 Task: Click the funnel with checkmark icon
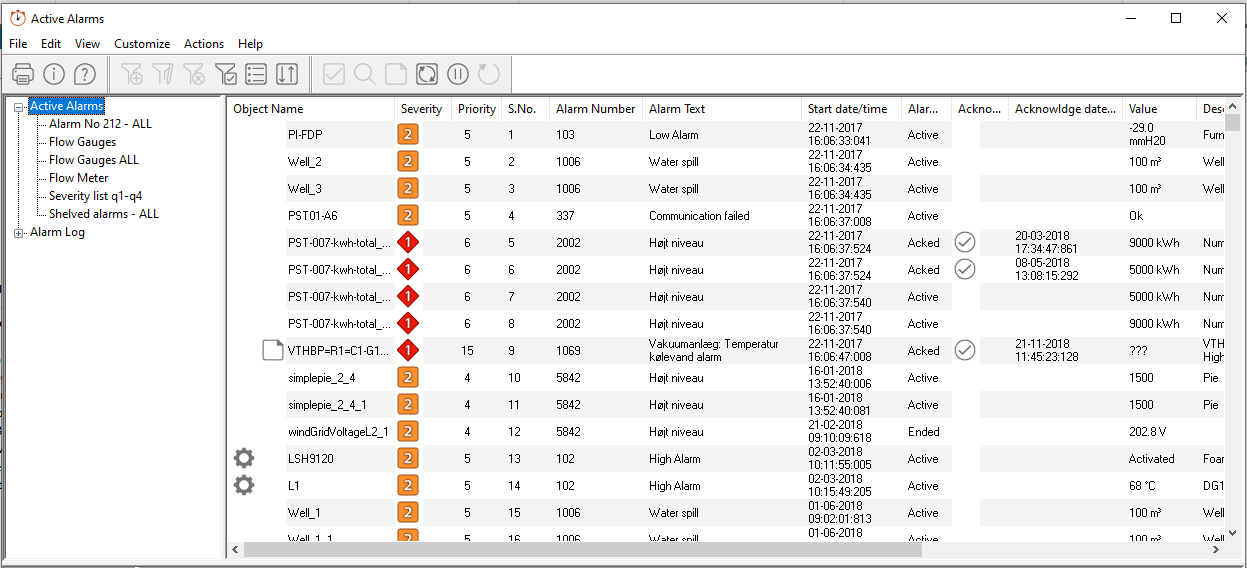[225, 74]
